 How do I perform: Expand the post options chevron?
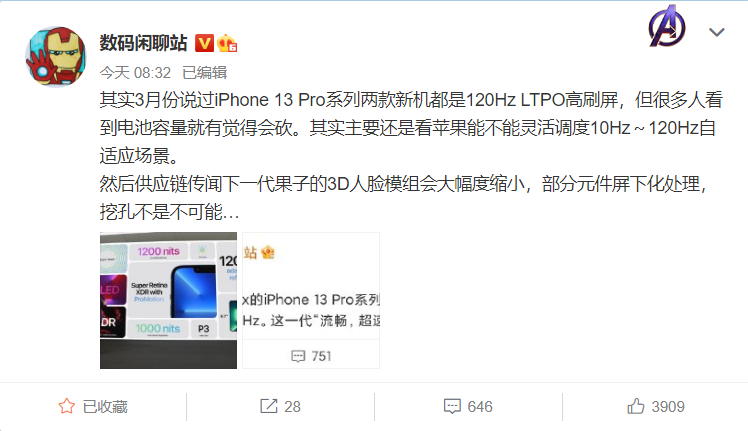click(x=717, y=32)
